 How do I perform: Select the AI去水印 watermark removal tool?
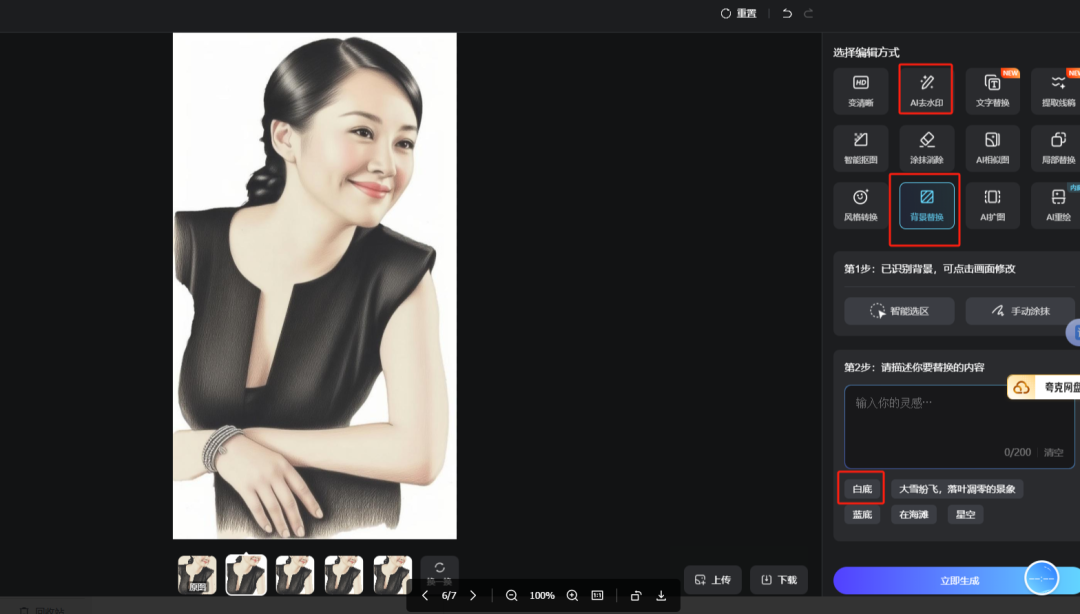pyautogui.click(x=926, y=90)
